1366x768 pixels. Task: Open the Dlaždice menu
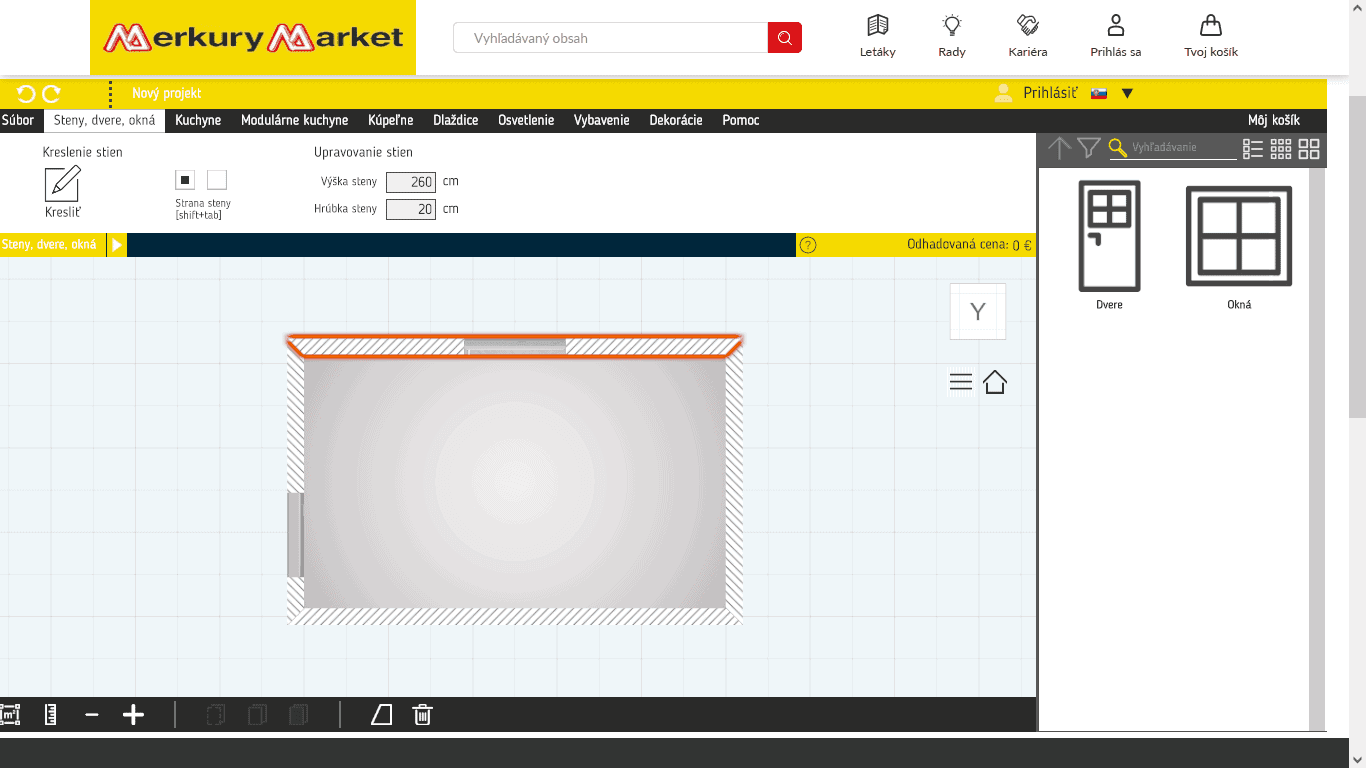coord(456,120)
